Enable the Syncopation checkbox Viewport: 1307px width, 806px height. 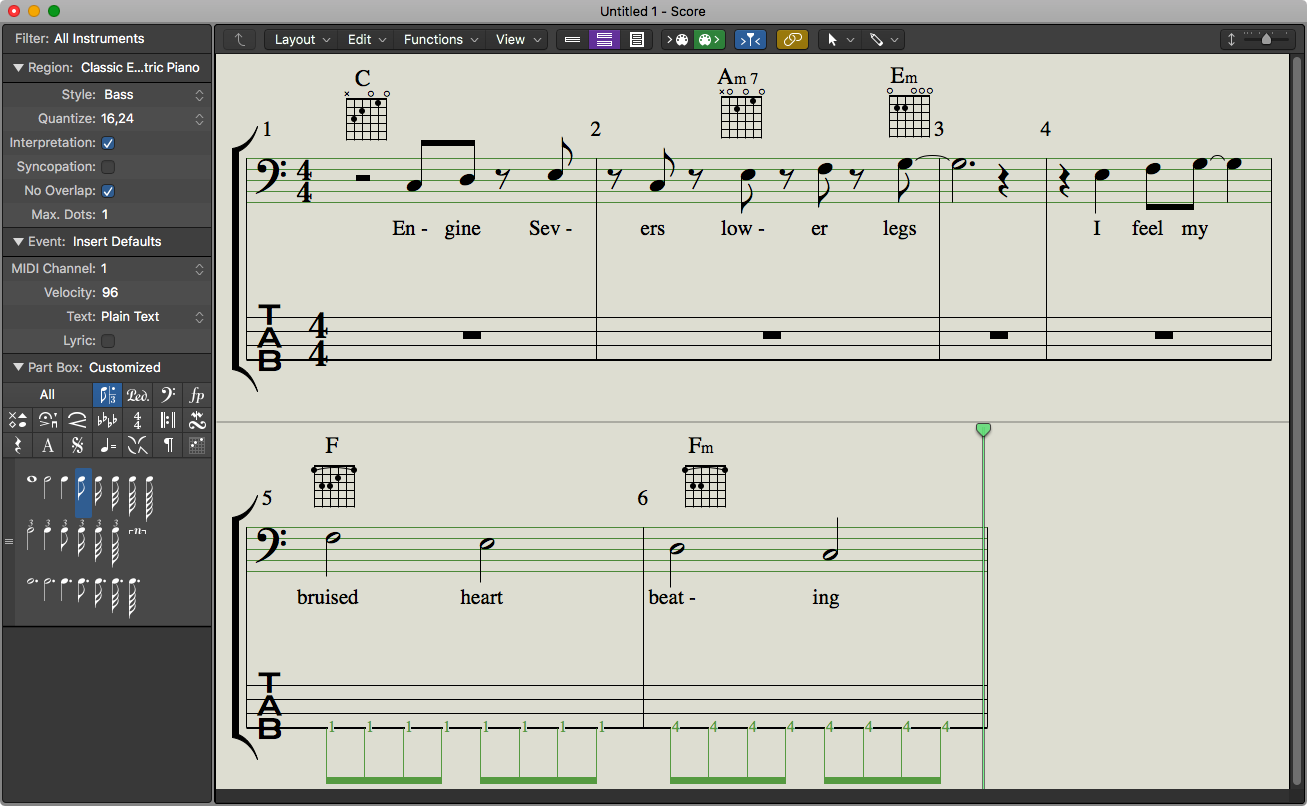[108, 167]
